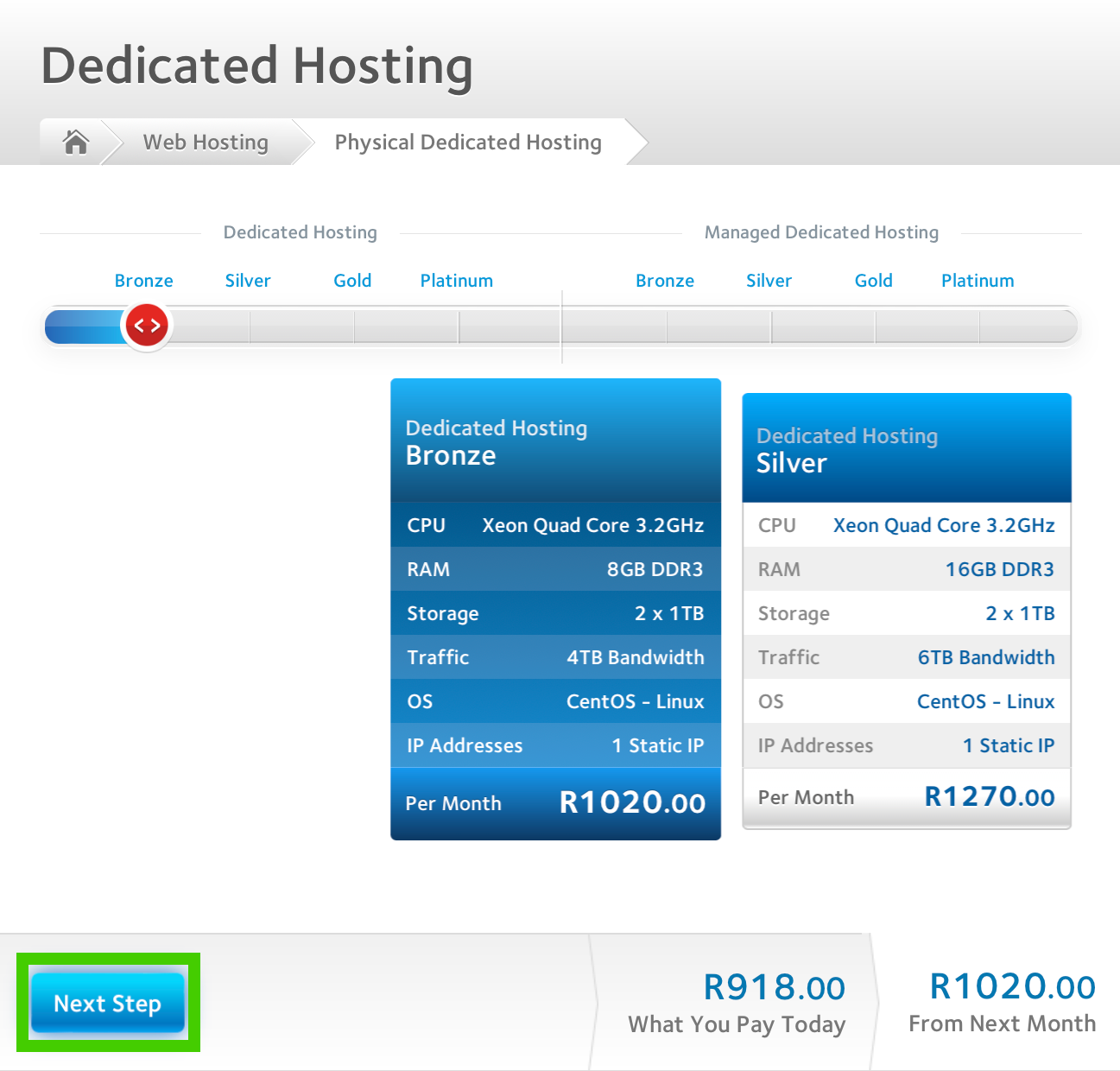
Task: Click the R1020.00 Bronze per month price
Action: (632, 802)
